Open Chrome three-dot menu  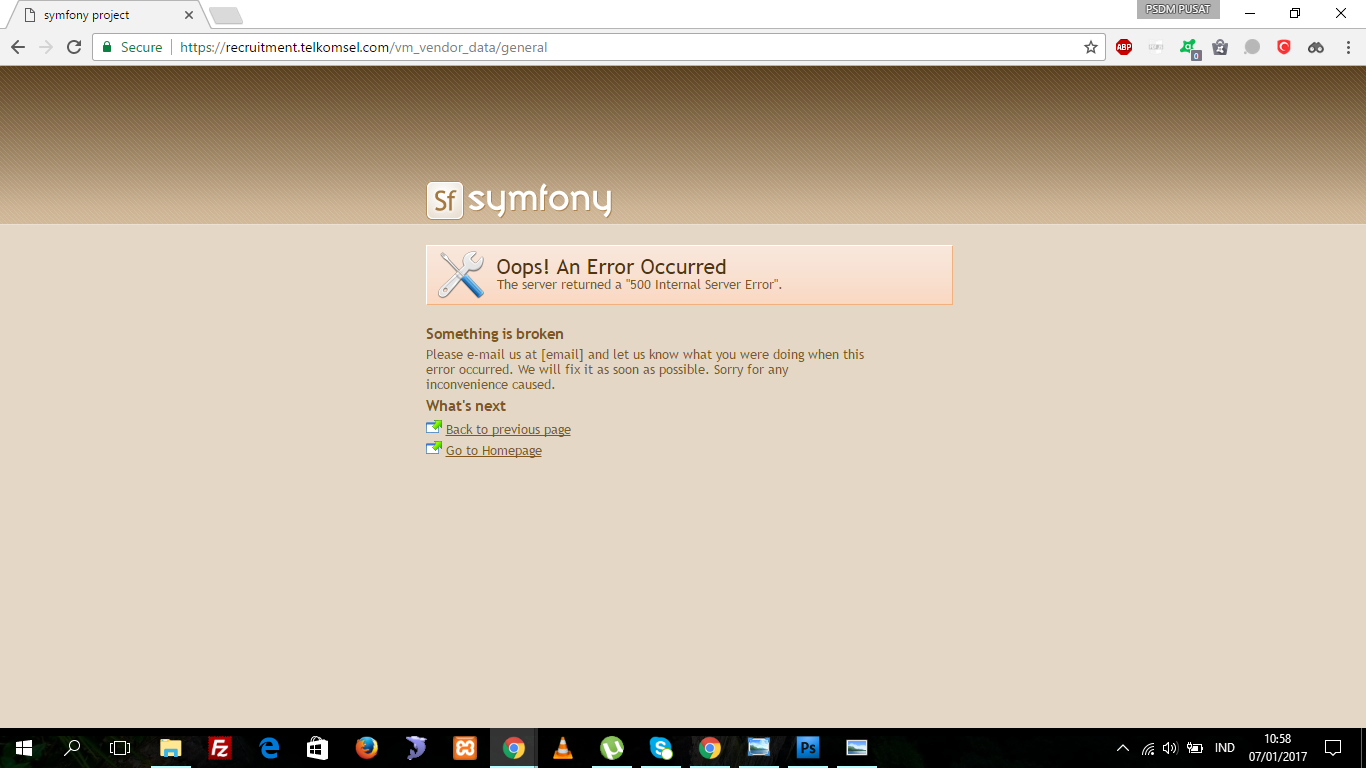(1347, 47)
